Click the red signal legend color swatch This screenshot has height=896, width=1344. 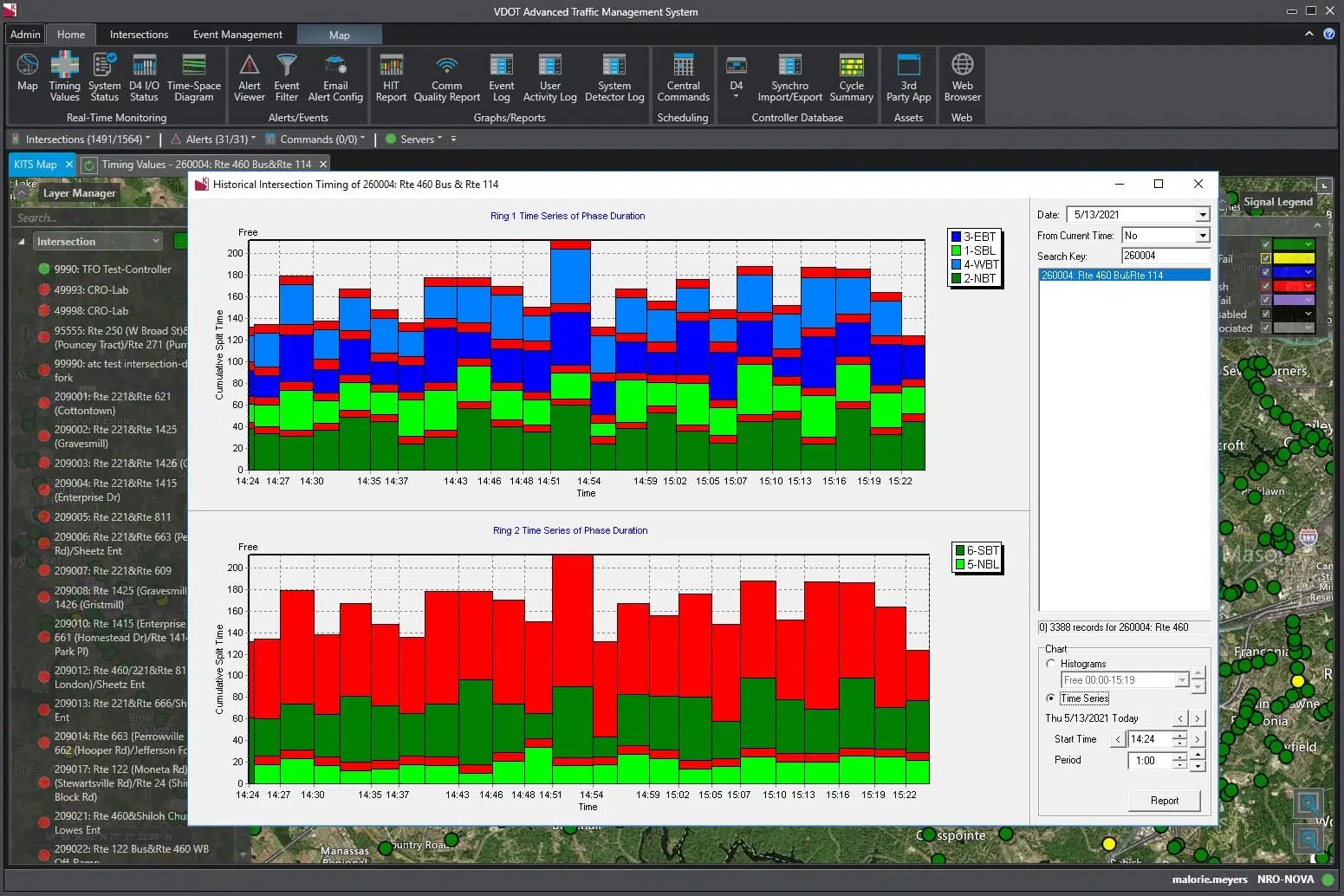[1289, 286]
